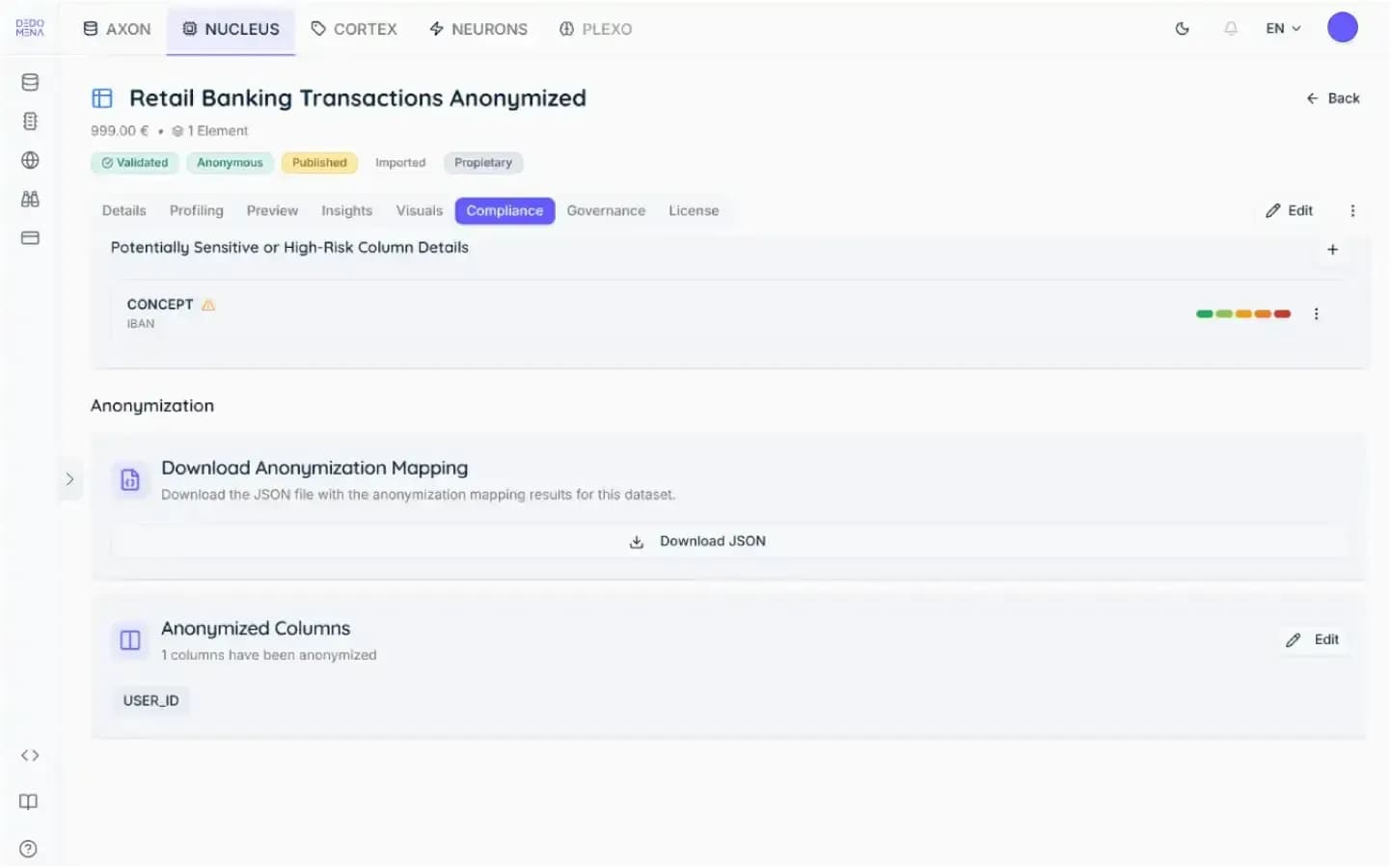The image size is (1391, 868).
Task: Open the help question mark icon
Action: (29, 849)
